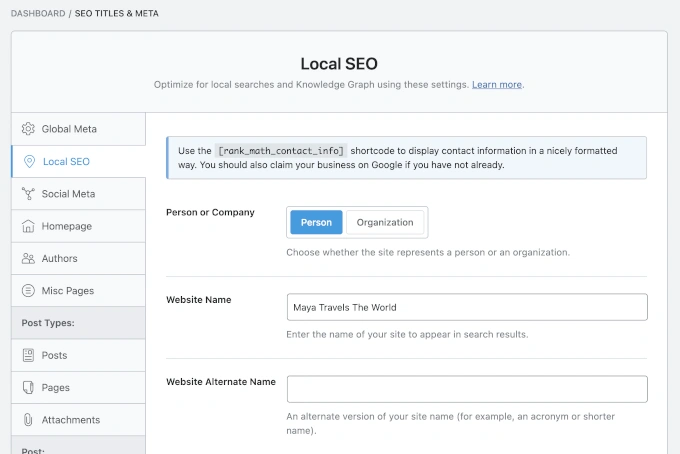Click the Social Meta network icon

28,194
